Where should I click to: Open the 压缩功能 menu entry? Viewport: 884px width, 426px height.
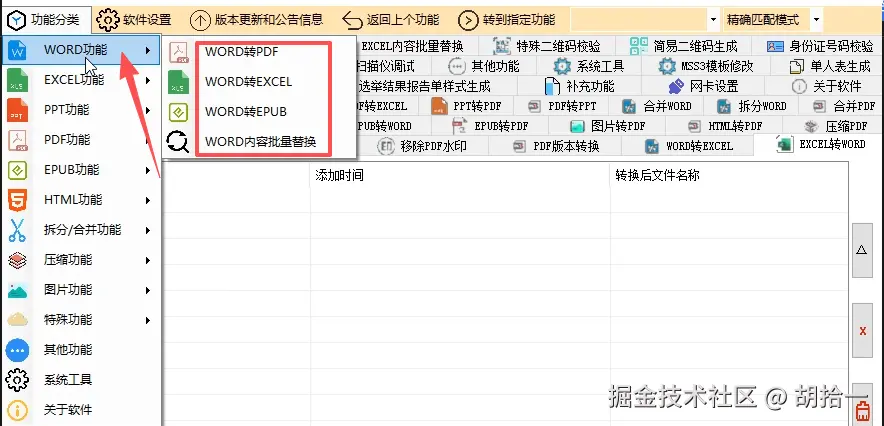[x=81, y=260]
